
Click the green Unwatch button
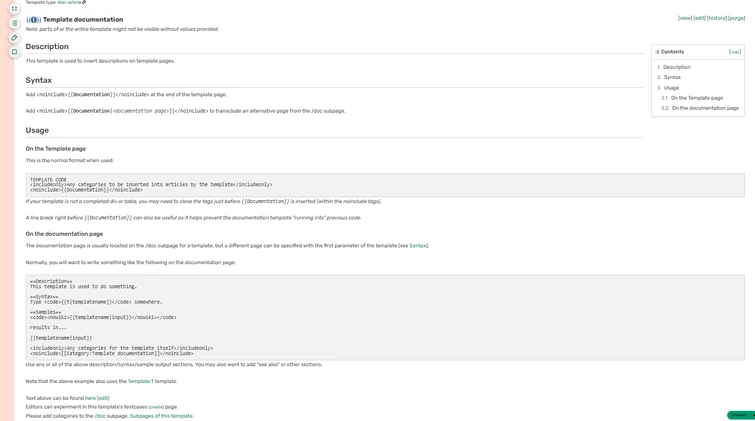click(x=741, y=415)
